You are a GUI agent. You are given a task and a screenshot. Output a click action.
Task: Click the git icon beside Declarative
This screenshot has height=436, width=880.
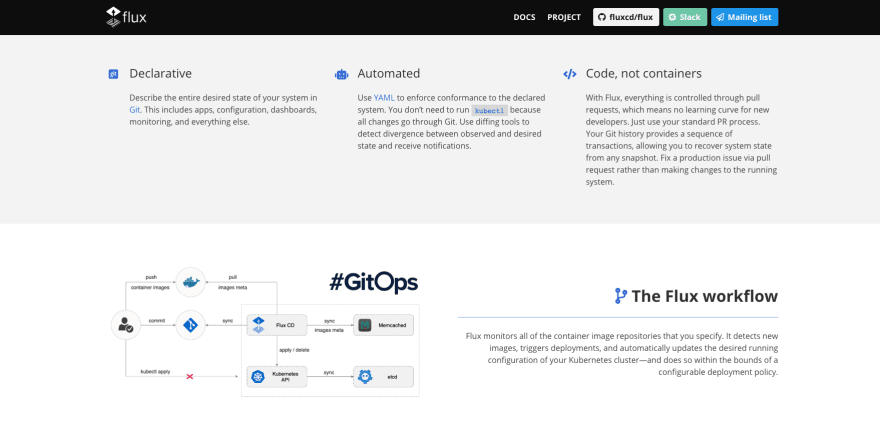[113, 74]
